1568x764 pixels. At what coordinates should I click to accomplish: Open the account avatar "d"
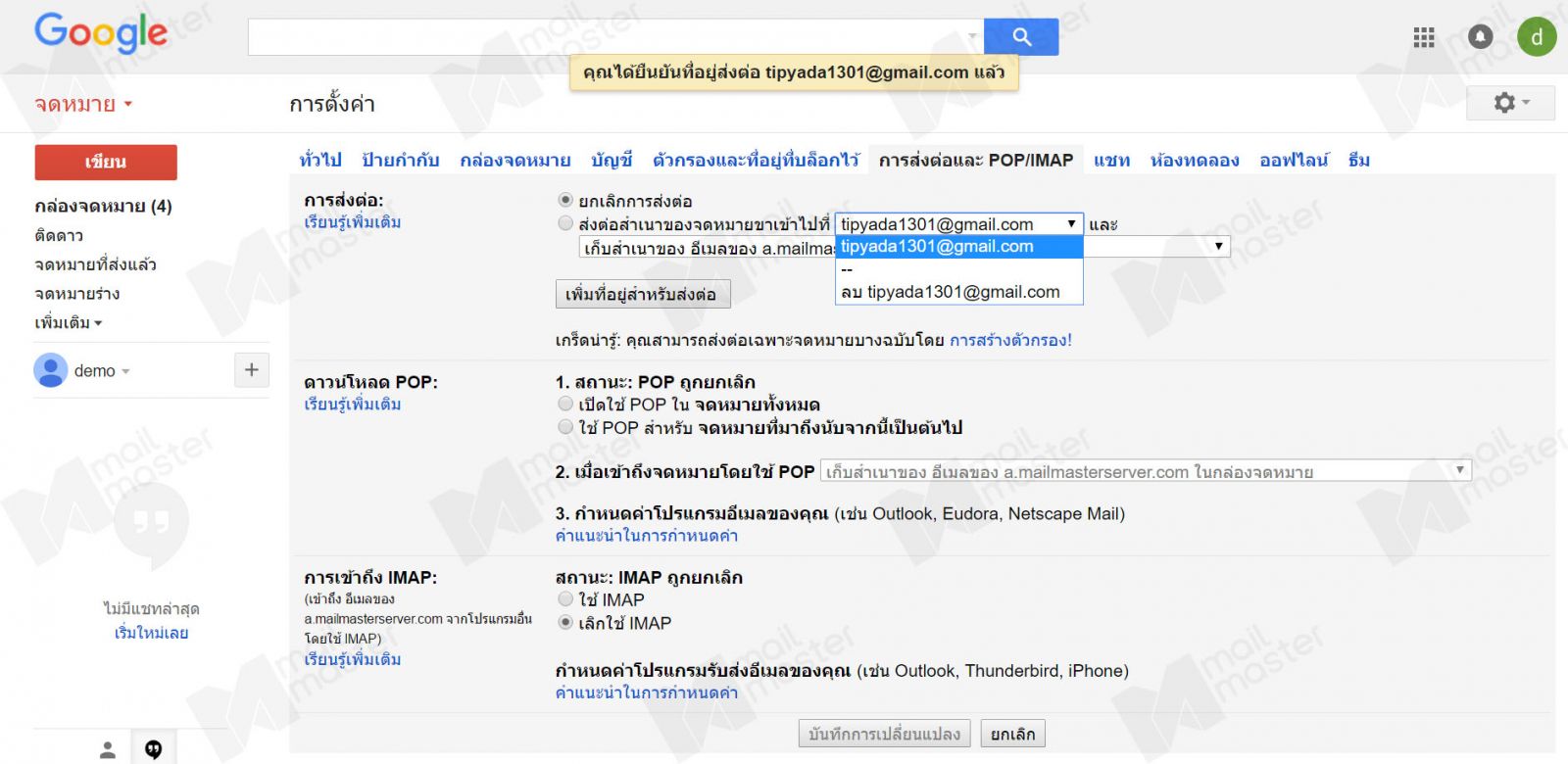coord(1537,37)
